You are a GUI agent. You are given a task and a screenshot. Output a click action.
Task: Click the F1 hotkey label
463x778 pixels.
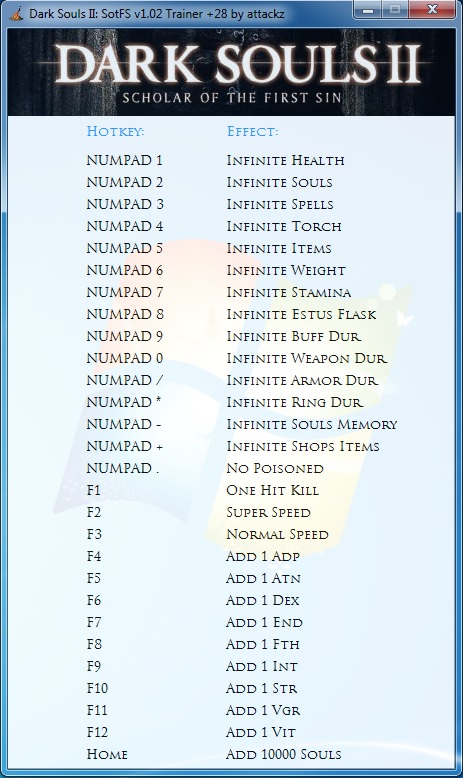(x=94, y=490)
